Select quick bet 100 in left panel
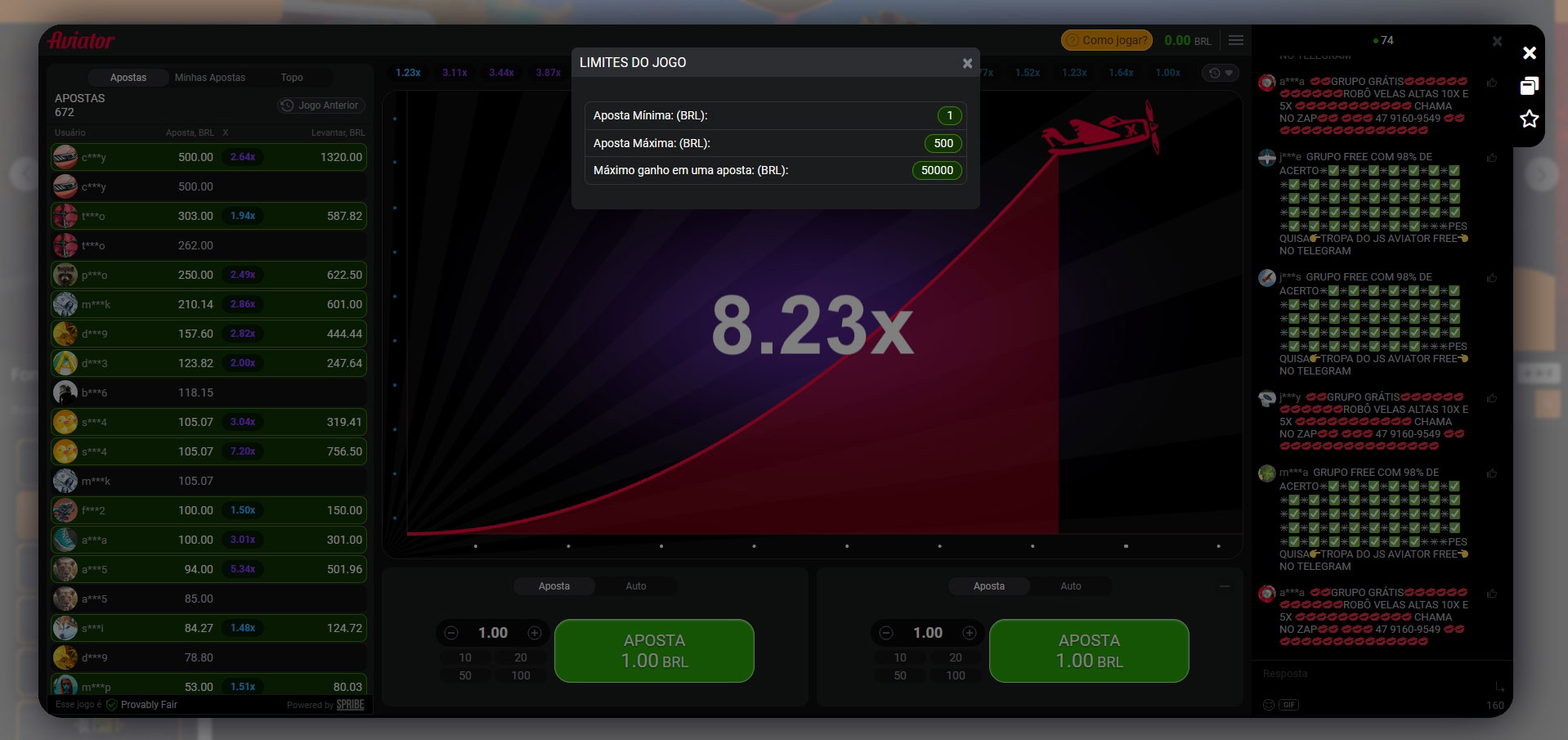1568x740 pixels. click(x=521, y=675)
